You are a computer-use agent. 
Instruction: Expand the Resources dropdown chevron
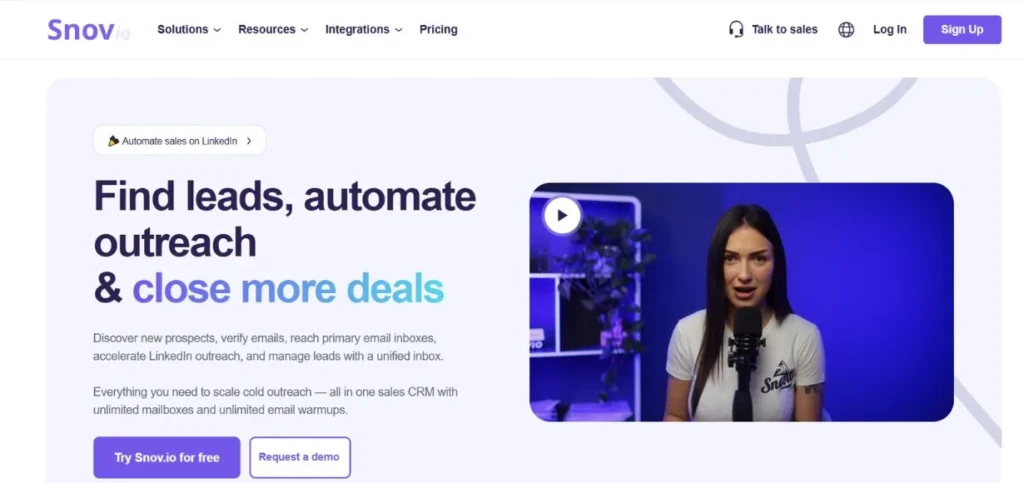point(304,30)
